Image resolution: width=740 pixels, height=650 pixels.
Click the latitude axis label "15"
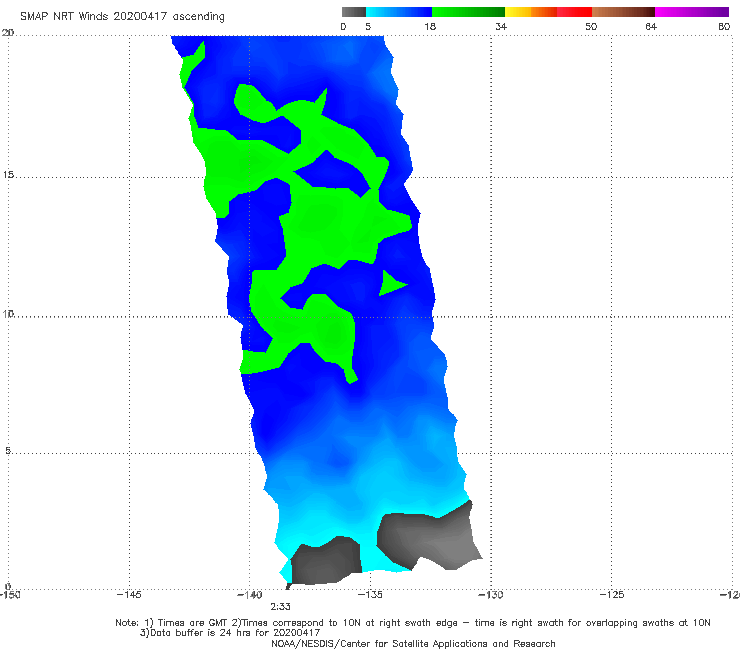(x=8, y=175)
